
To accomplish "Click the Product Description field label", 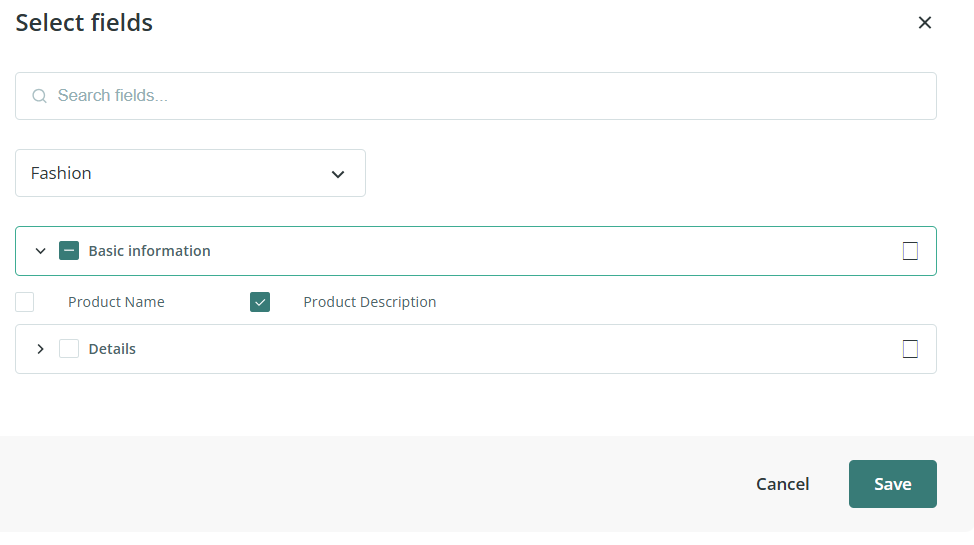I will (x=369, y=302).
